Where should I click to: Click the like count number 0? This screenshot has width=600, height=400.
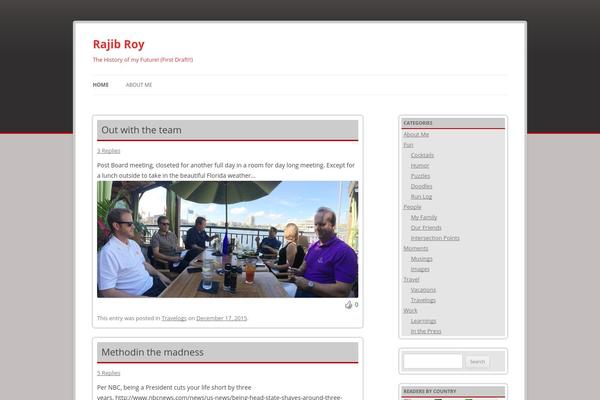click(x=356, y=305)
